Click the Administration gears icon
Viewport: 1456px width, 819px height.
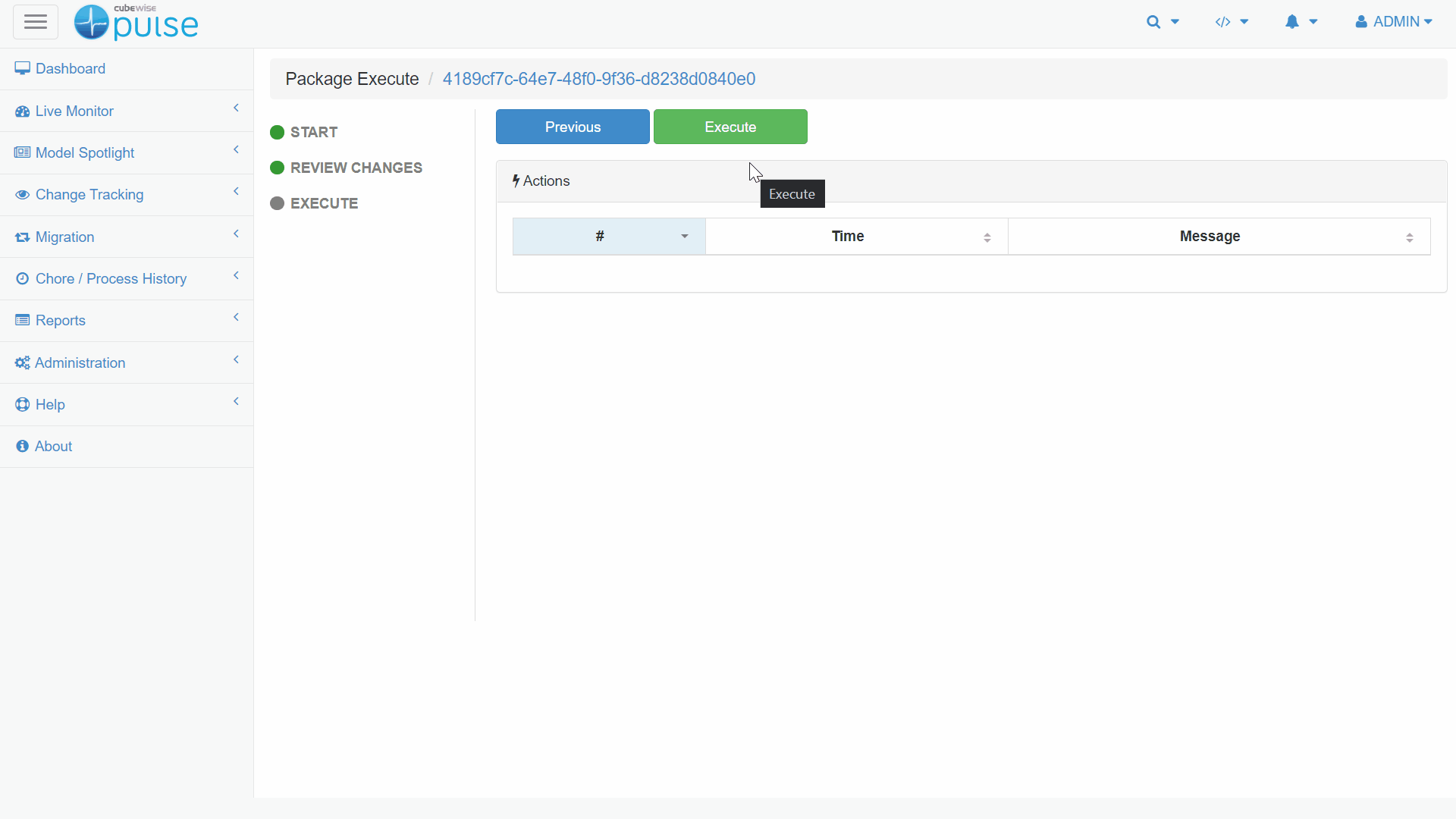pyautogui.click(x=22, y=362)
